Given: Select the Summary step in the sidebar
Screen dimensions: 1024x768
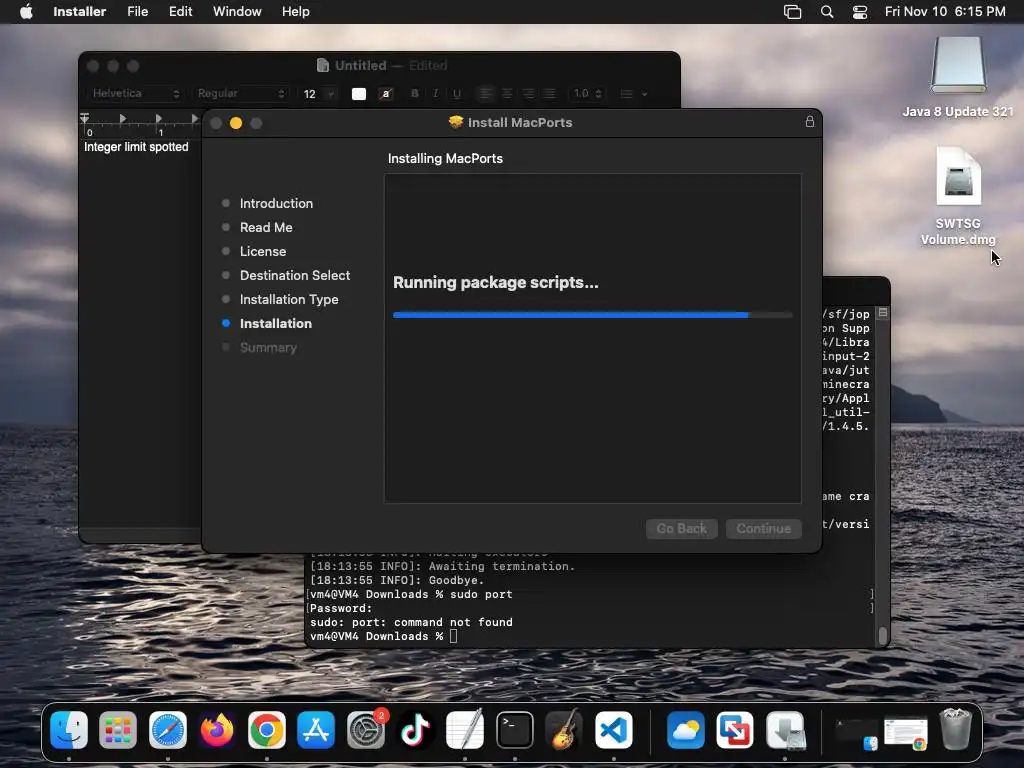Looking at the screenshot, I should [x=268, y=348].
